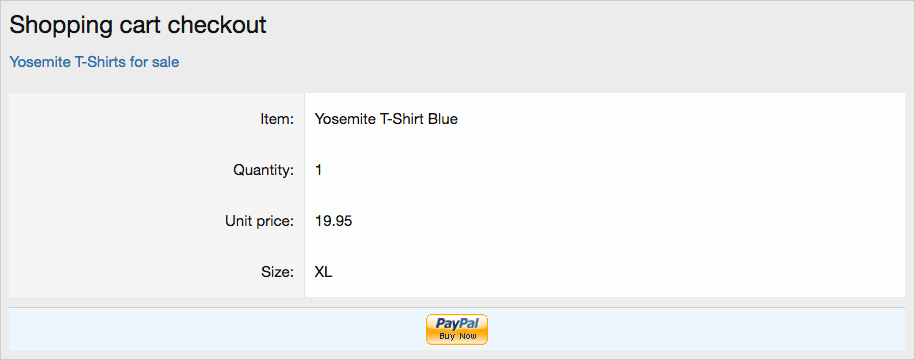Image resolution: width=915 pixels, height=360 pixels.
Task: Click the Shopping cart checkout heading
Action: [x=138, y=25]
